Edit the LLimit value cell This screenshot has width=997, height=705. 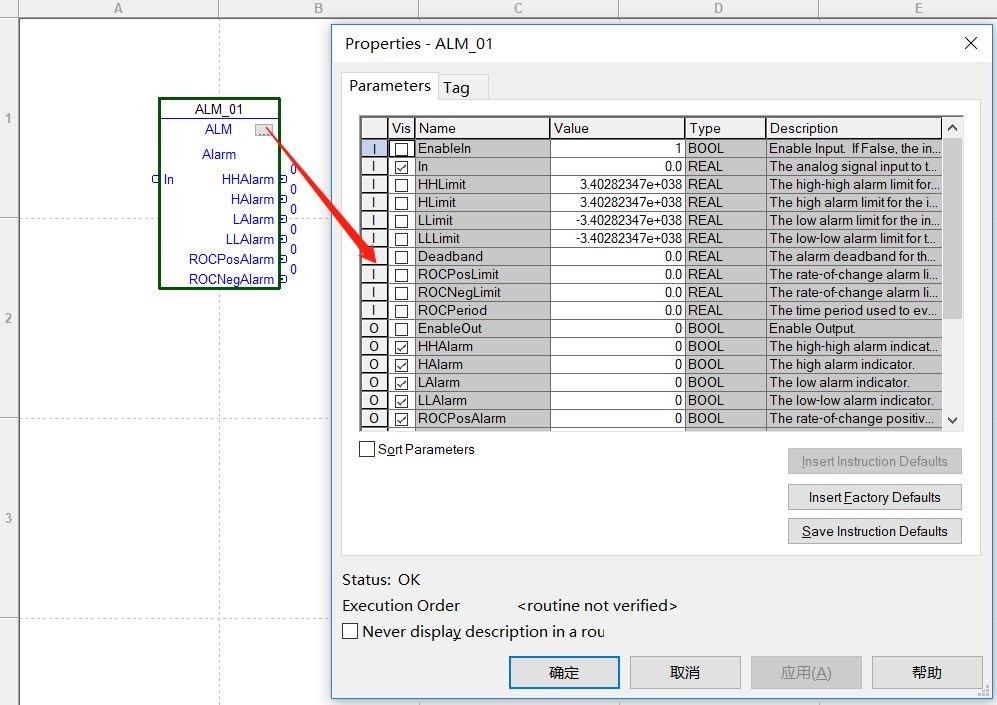tap(617, 221)
